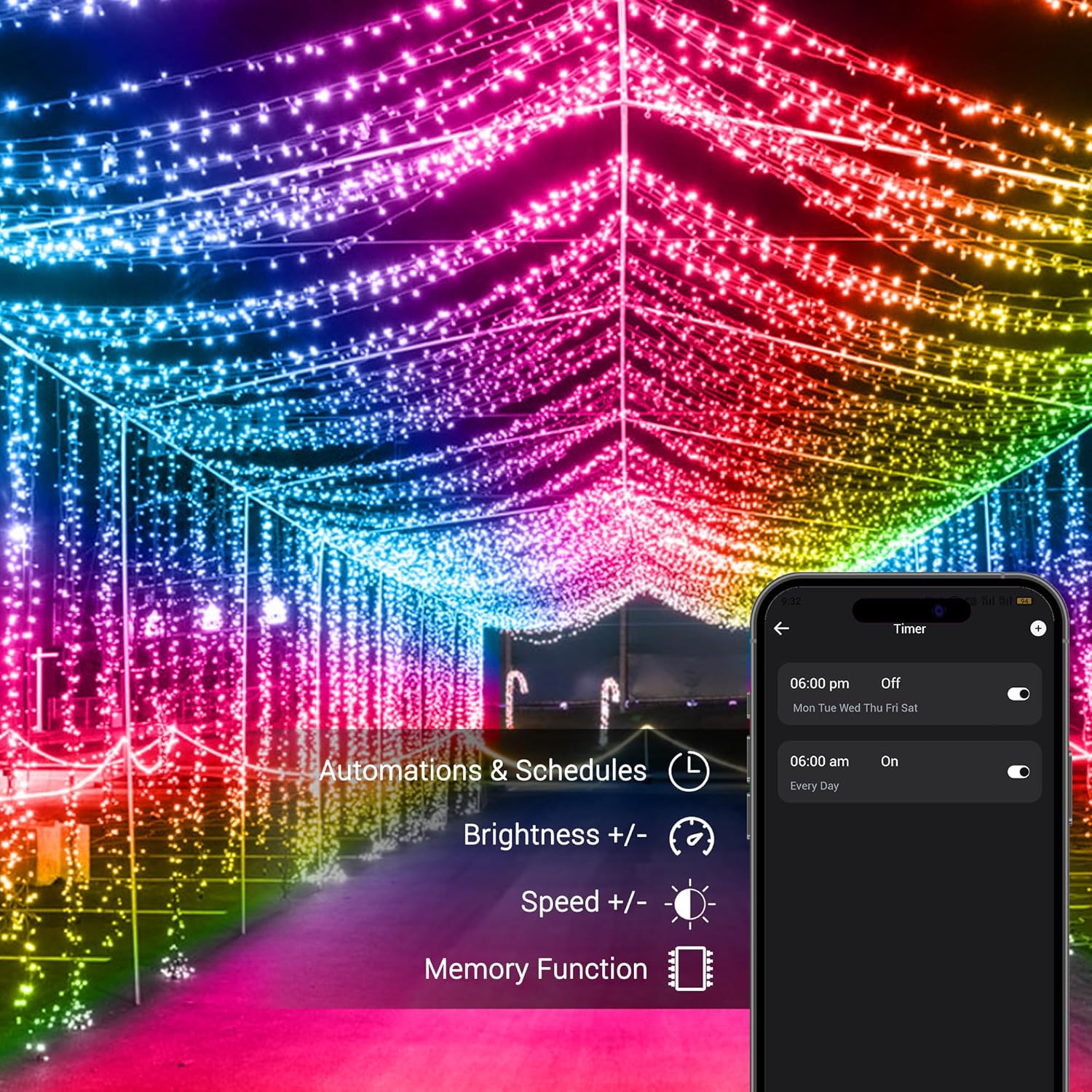Image resolution: width=1092 pixels, height=1092 pixels.
Task: Tap the 06:00 am time value
Action: click(820, 761)
